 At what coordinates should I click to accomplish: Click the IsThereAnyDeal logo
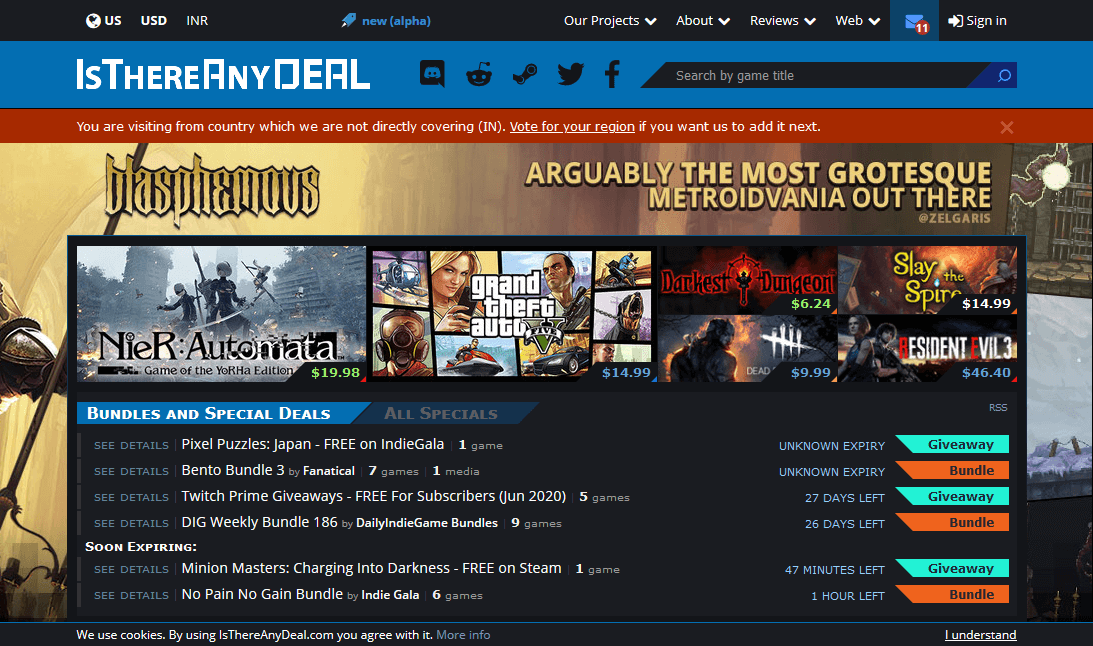click(x=223, y=74)
